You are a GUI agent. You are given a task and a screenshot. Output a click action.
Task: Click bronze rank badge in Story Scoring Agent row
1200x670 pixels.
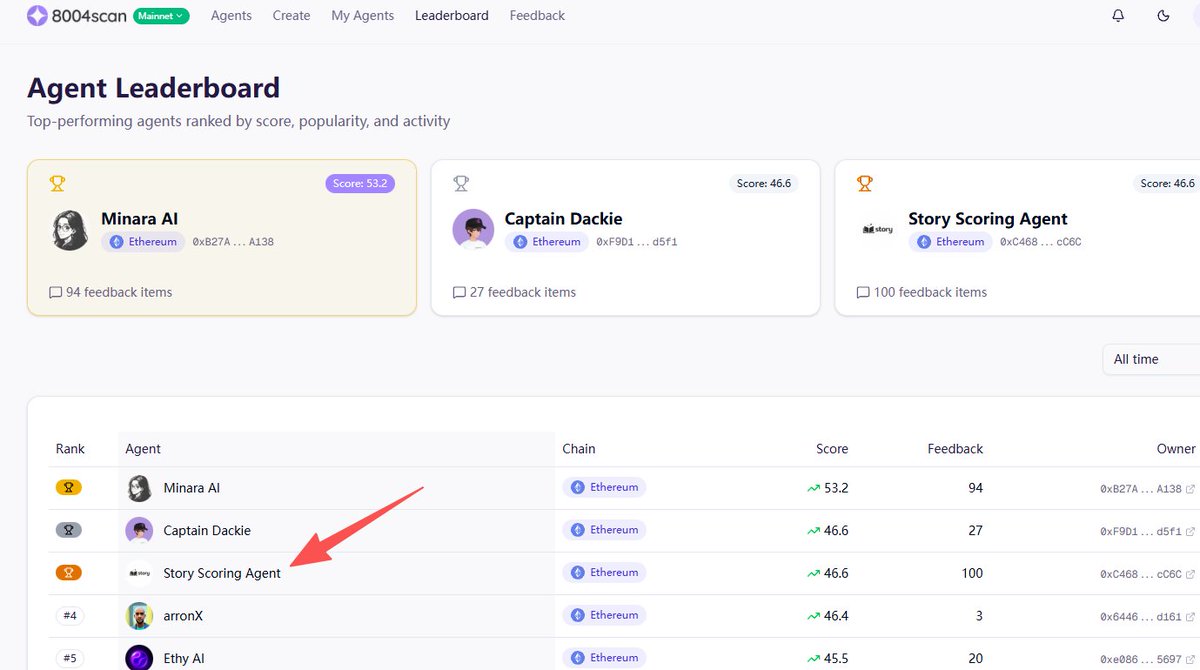coord(69,573)
